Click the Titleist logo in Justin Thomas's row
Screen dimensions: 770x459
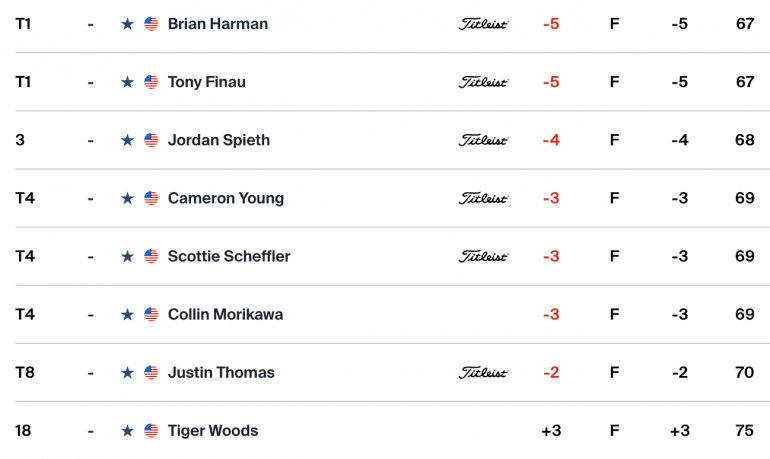(483, 373)
